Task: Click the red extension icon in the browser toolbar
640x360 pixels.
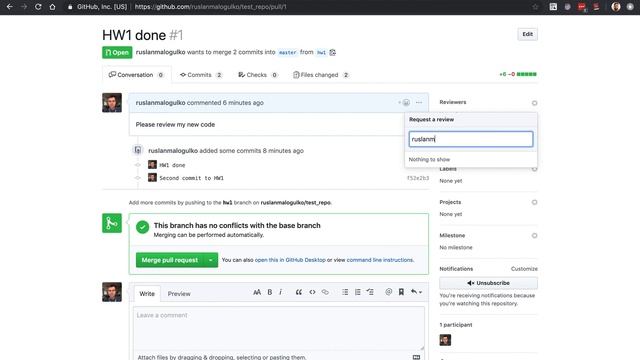Action: [x=582, y=7]
